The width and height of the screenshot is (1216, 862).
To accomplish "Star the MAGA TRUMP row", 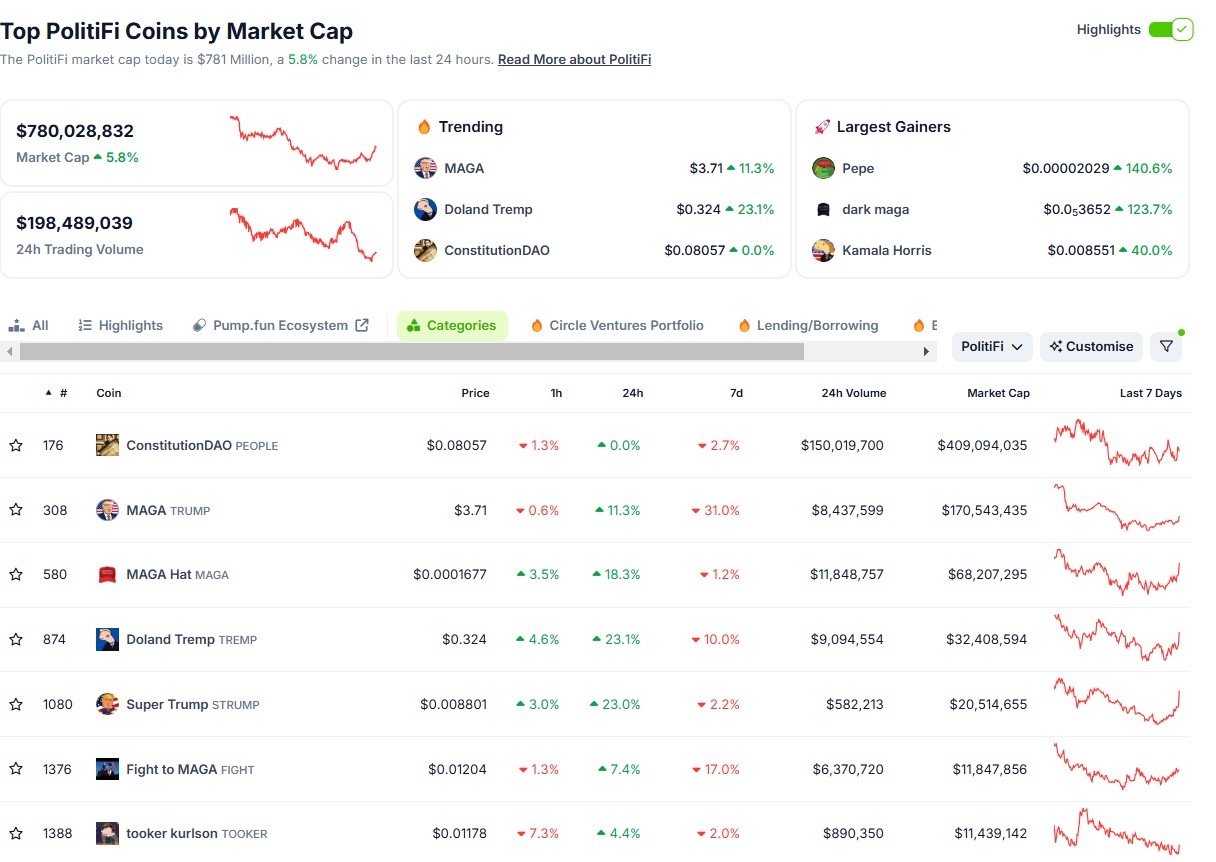I will click(x=16, y=510).
